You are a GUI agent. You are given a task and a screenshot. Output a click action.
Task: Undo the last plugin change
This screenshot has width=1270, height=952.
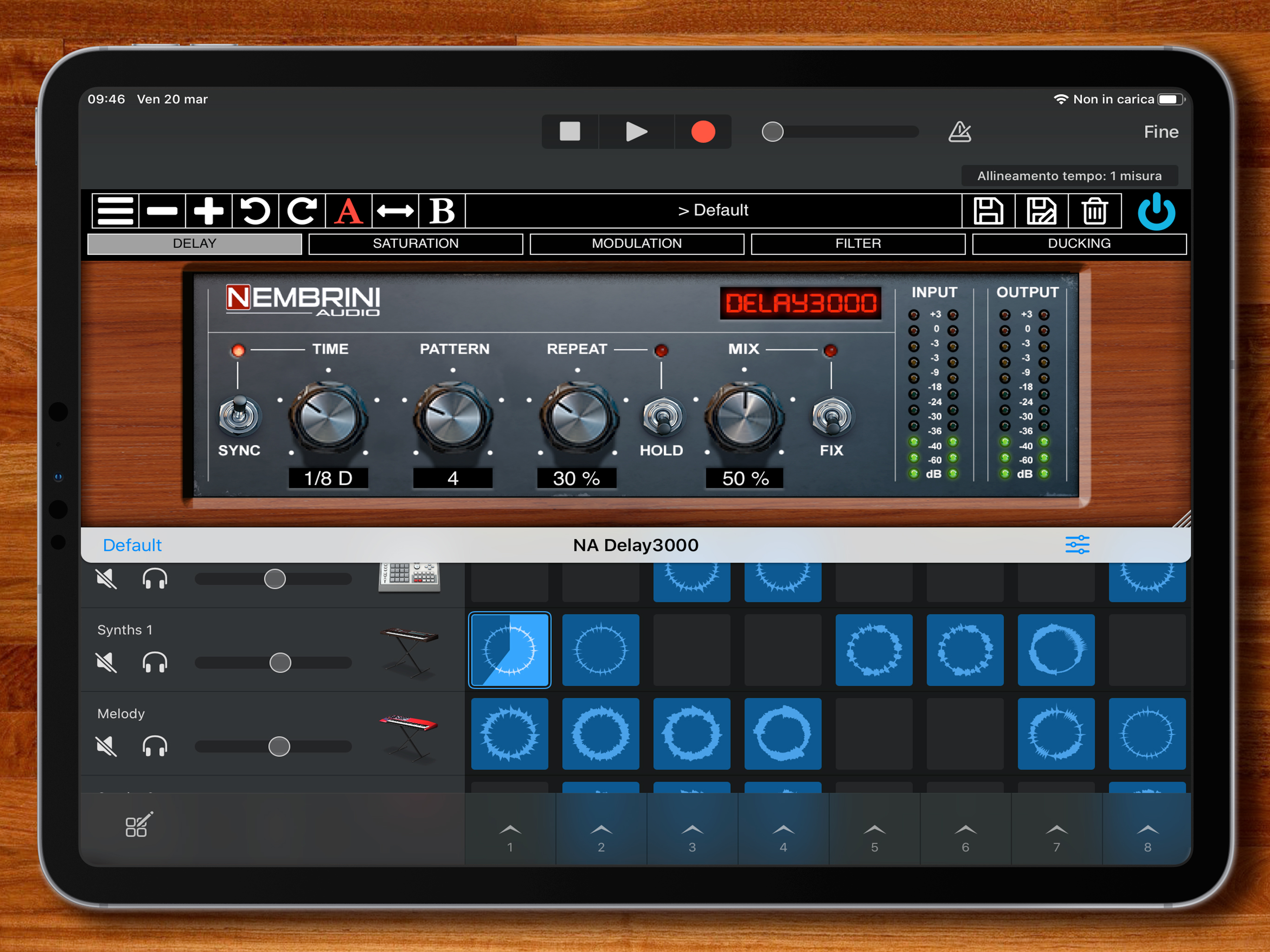tap(255, 211)
